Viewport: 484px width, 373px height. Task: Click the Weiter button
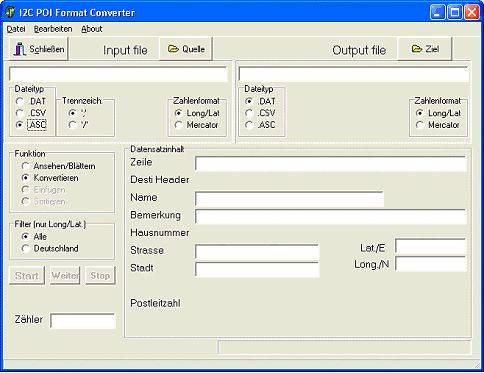coord(65,276)
